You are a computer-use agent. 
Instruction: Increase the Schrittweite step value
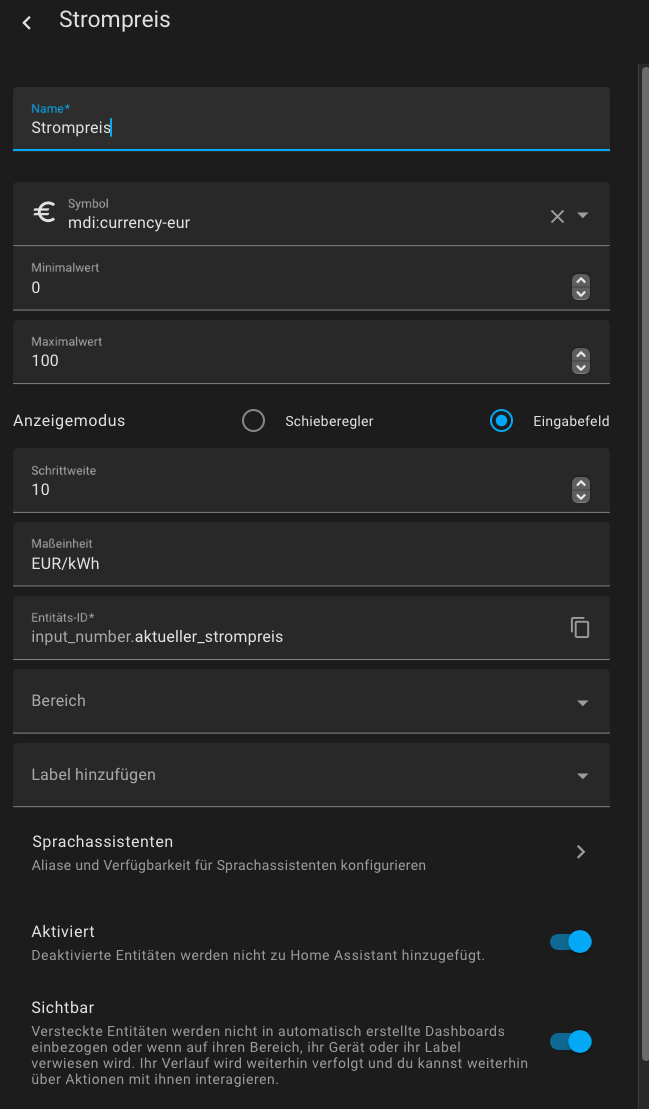581,483
